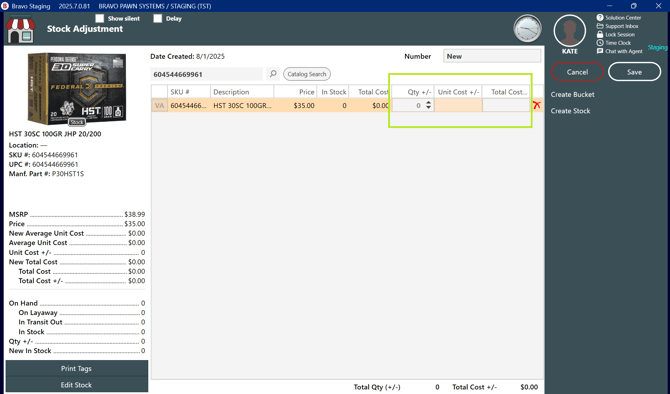Viewport: 670px width, 394px height.
Task: Click the Stock badge on product image
Action: pyautogui.click(x=77, y=122)
